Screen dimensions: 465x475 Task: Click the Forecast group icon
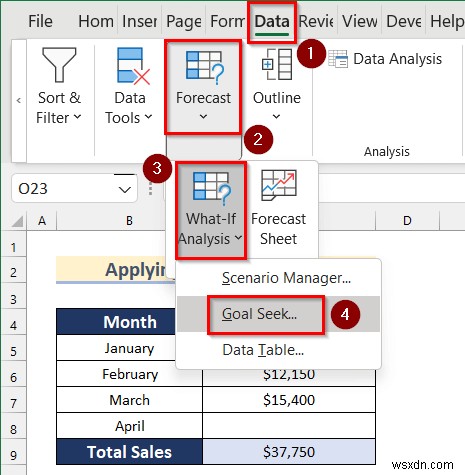pyautogui.click(x=205, y=66)
